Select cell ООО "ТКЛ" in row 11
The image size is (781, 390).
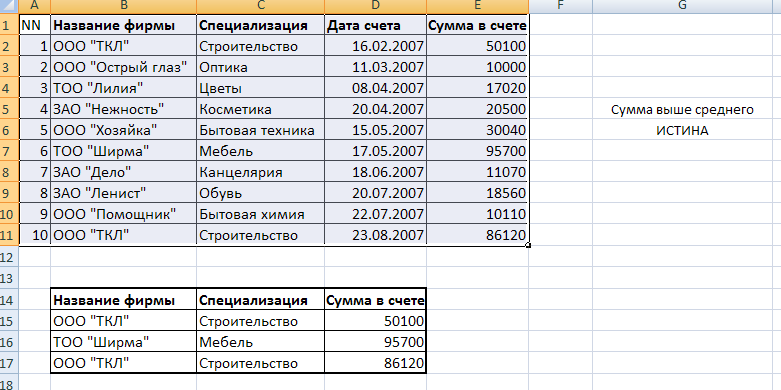pos(124,235)
